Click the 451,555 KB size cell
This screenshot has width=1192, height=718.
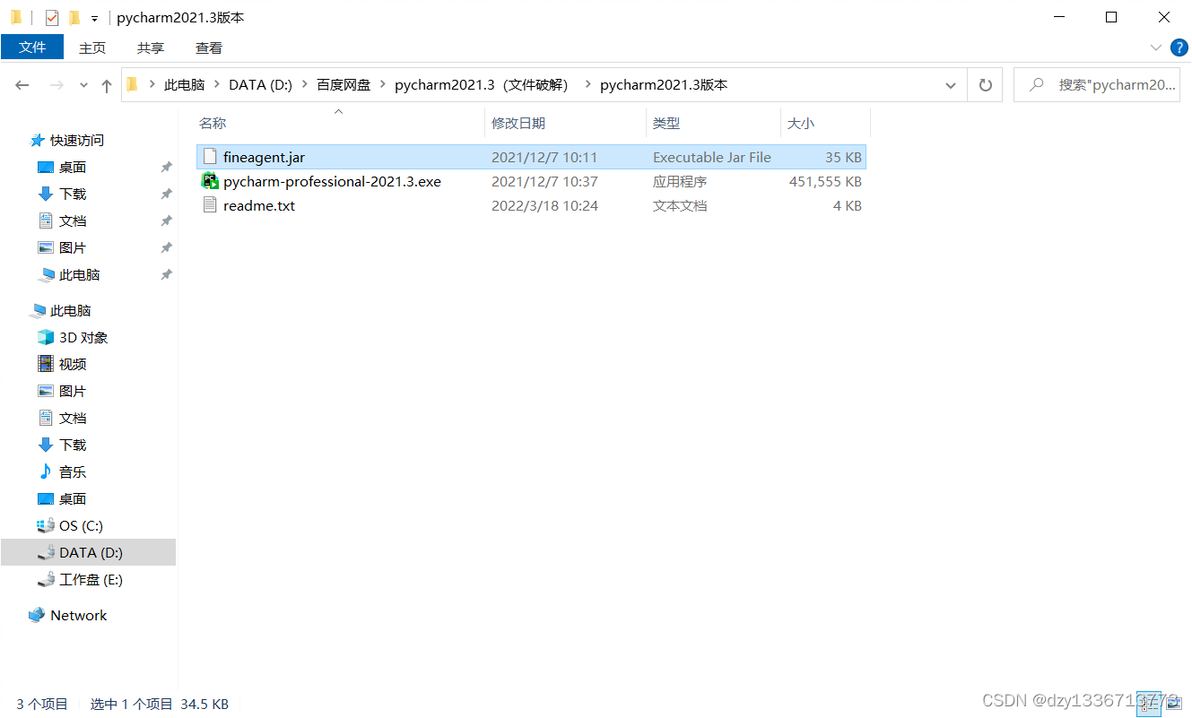pos(826,181)
